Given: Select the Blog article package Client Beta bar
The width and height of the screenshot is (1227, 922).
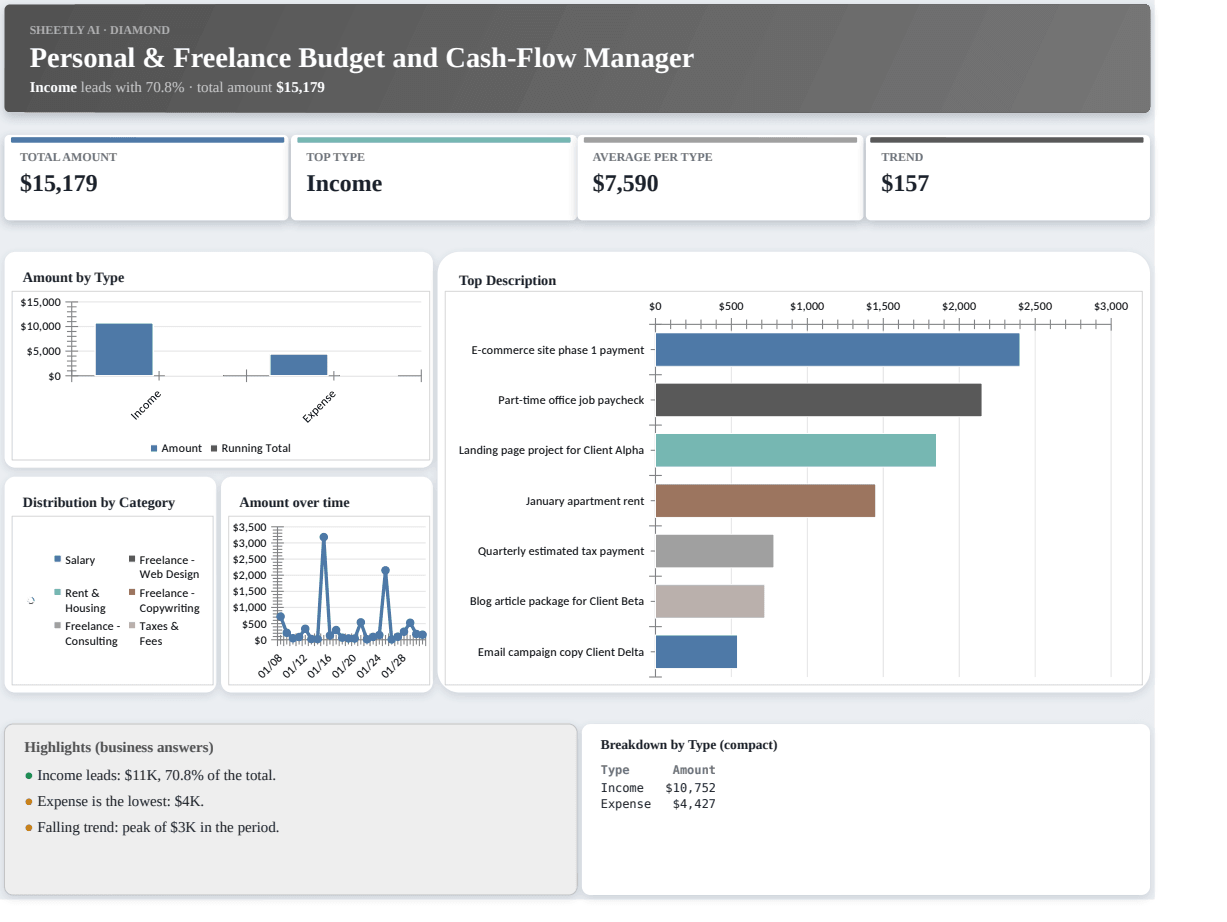Looking at the screenshot, I should (x=710, y=601).
